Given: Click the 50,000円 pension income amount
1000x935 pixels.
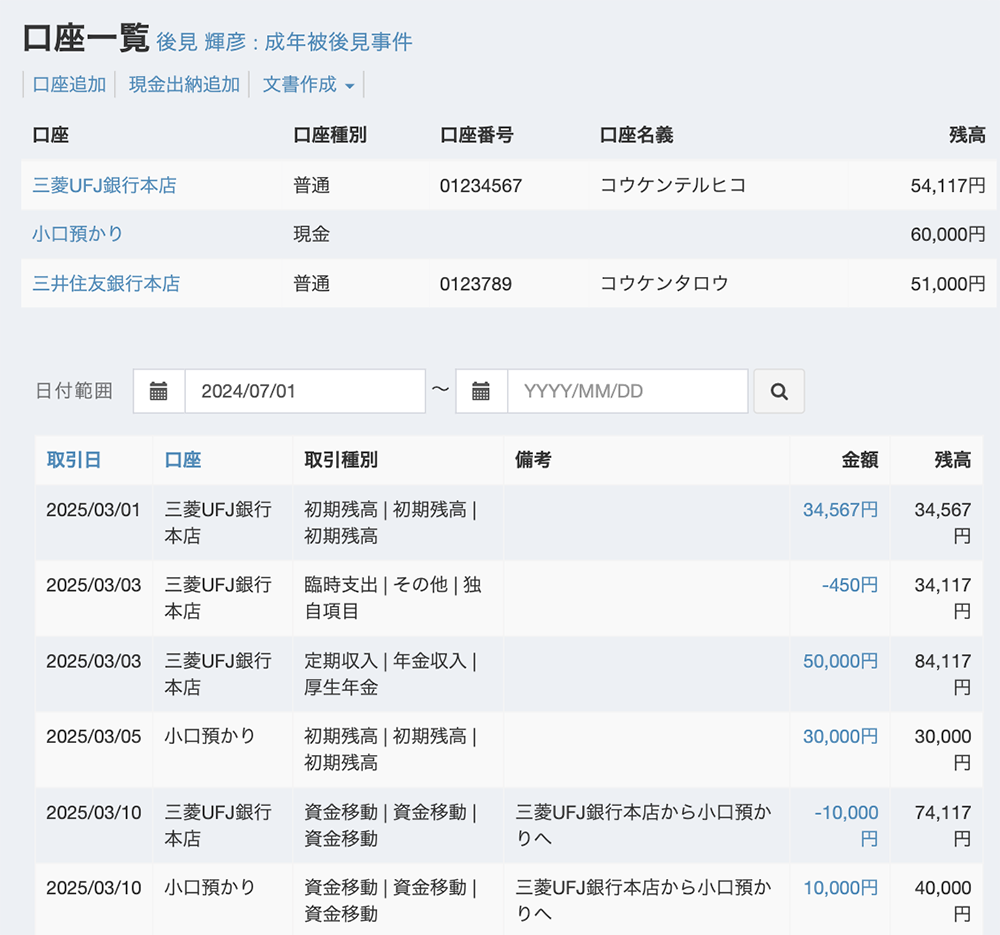Looking at the screenshot, I should click(840, 661).
